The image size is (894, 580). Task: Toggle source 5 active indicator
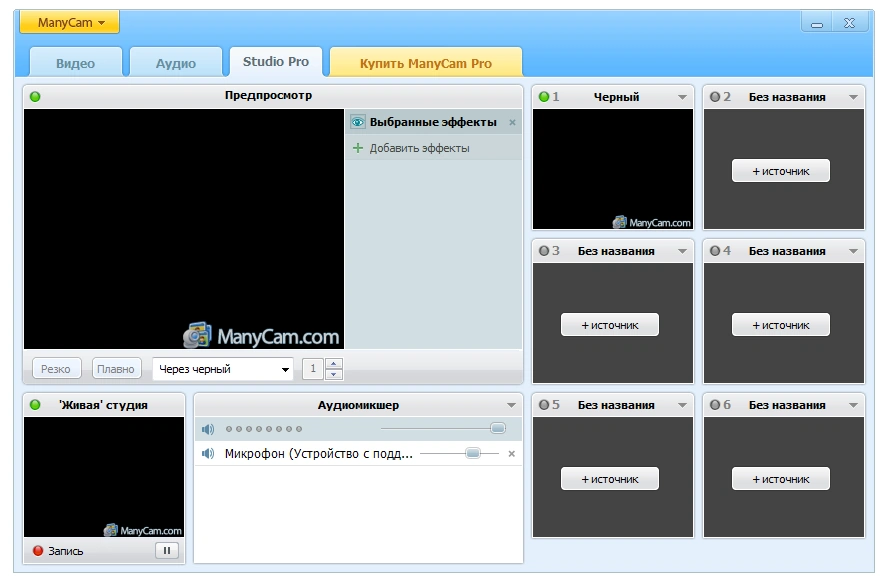(544, 405)
